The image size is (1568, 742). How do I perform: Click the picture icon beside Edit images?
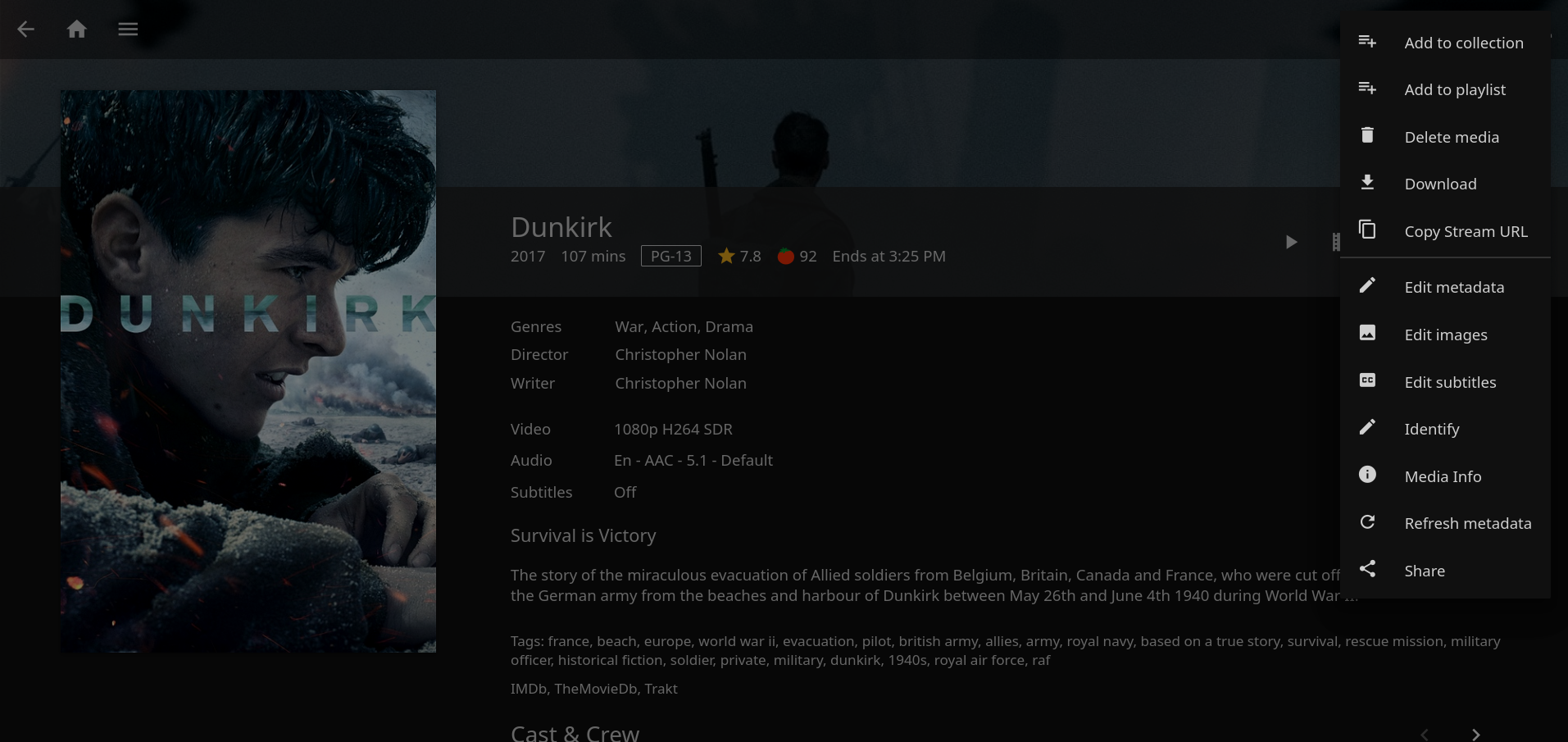pyautogui.click(x=1367, y=333)
